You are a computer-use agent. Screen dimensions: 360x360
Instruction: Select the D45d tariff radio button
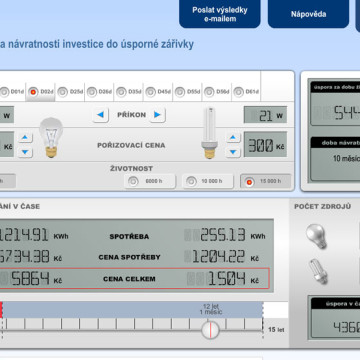(151, 92)
